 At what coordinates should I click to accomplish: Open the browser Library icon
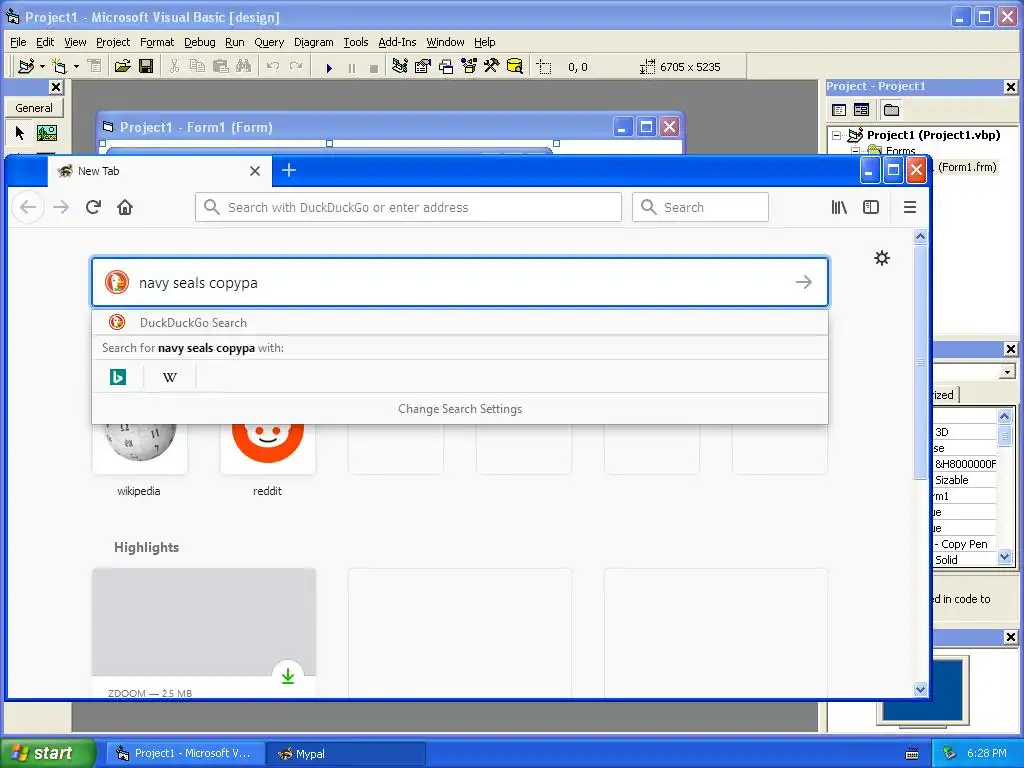click(x=839, y=208)
